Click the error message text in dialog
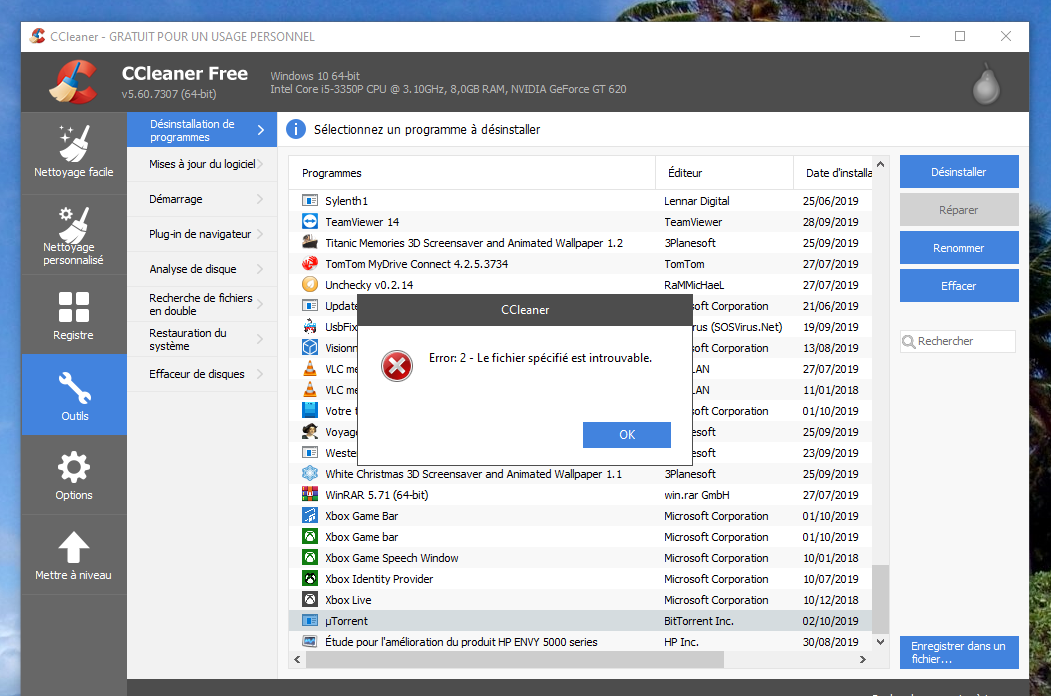 [x=540, y=358]
